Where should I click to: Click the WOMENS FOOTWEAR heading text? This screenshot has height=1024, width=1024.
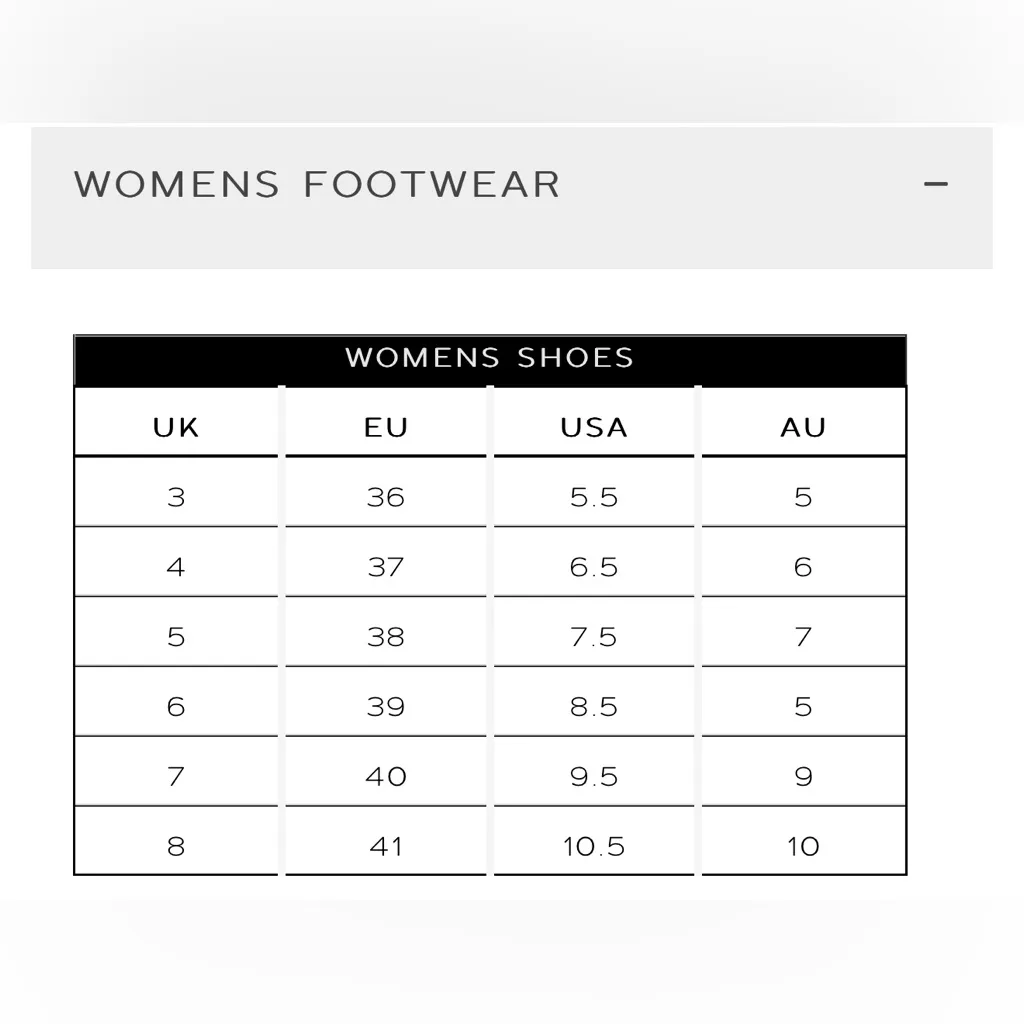pyautogui.click(x=317, y=185)
